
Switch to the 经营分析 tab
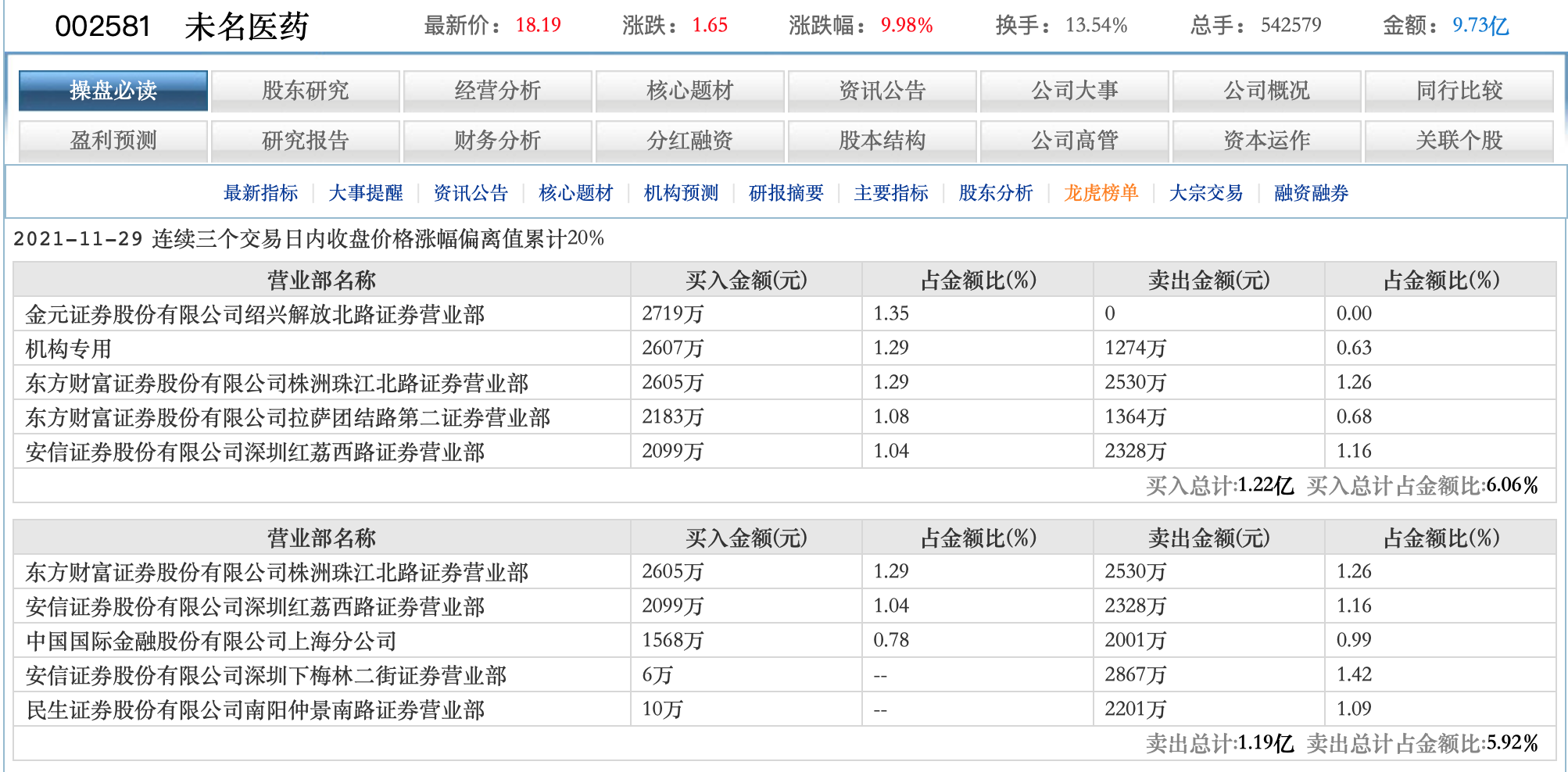(x=497, y=91)
